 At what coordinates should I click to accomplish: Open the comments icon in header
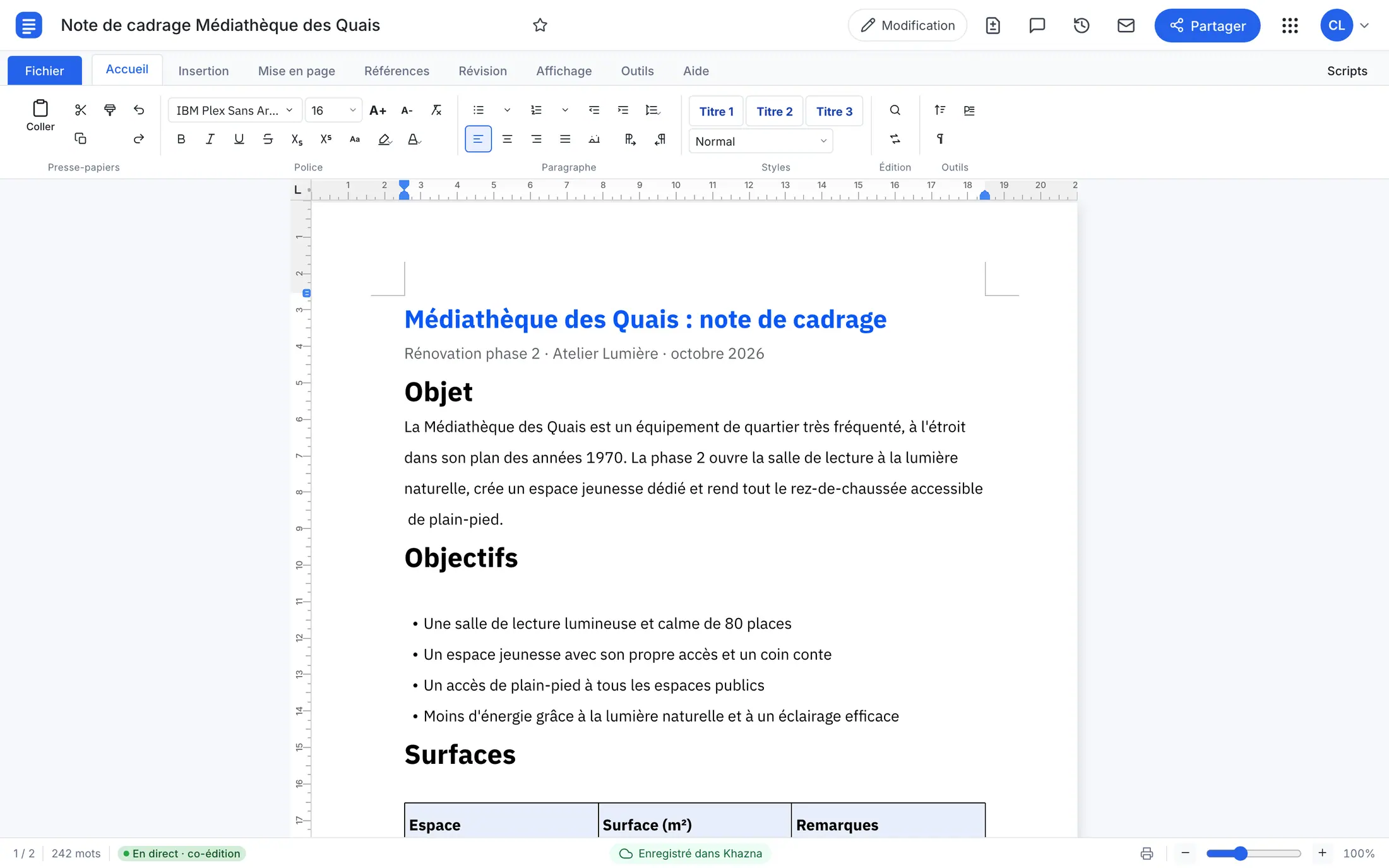pyautogui.click(x=1037, y=25)
